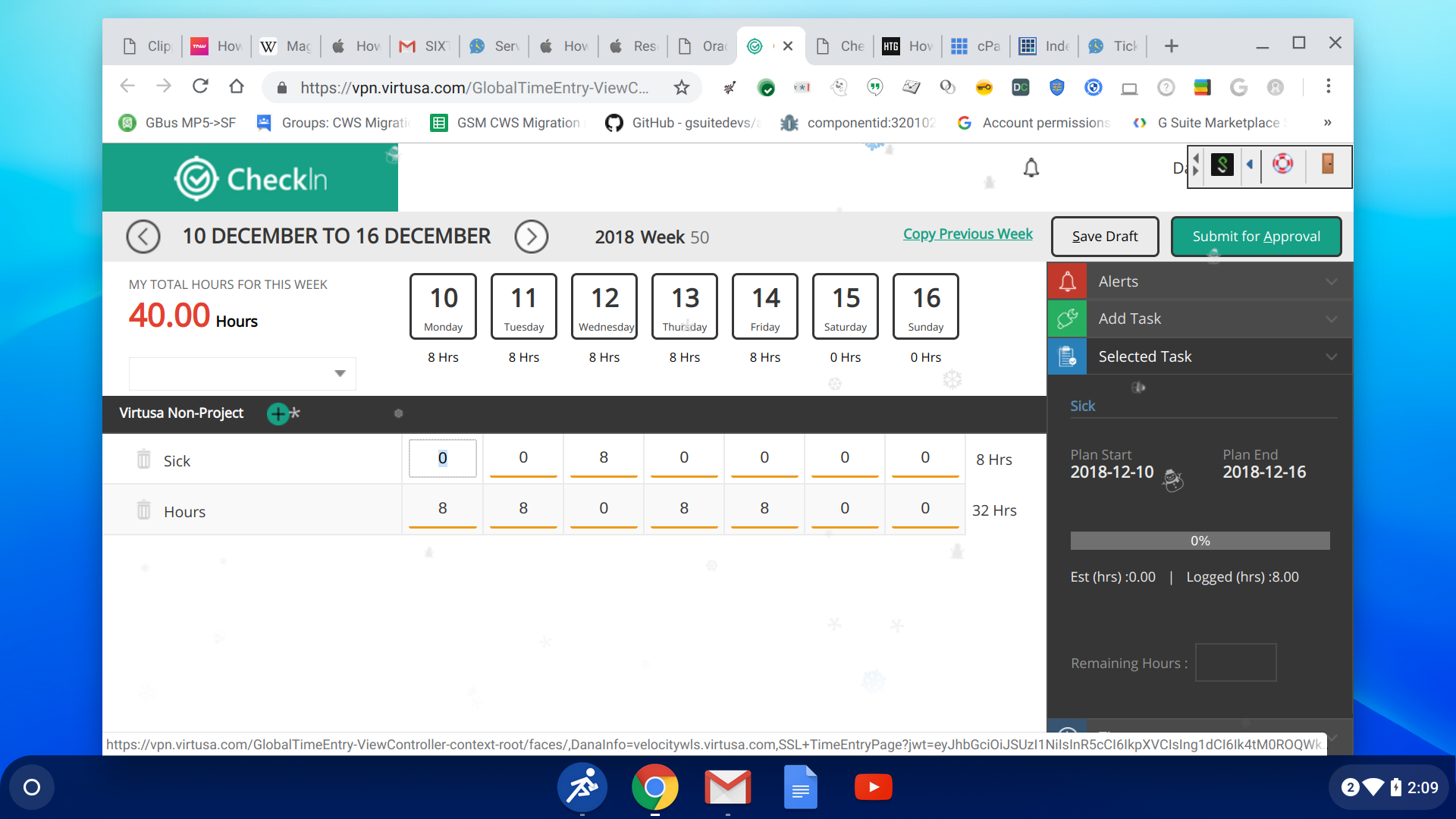This screenshot has width=1456, height=819.
Task: Click the 0% progress bar
Action: [1200, 541]
